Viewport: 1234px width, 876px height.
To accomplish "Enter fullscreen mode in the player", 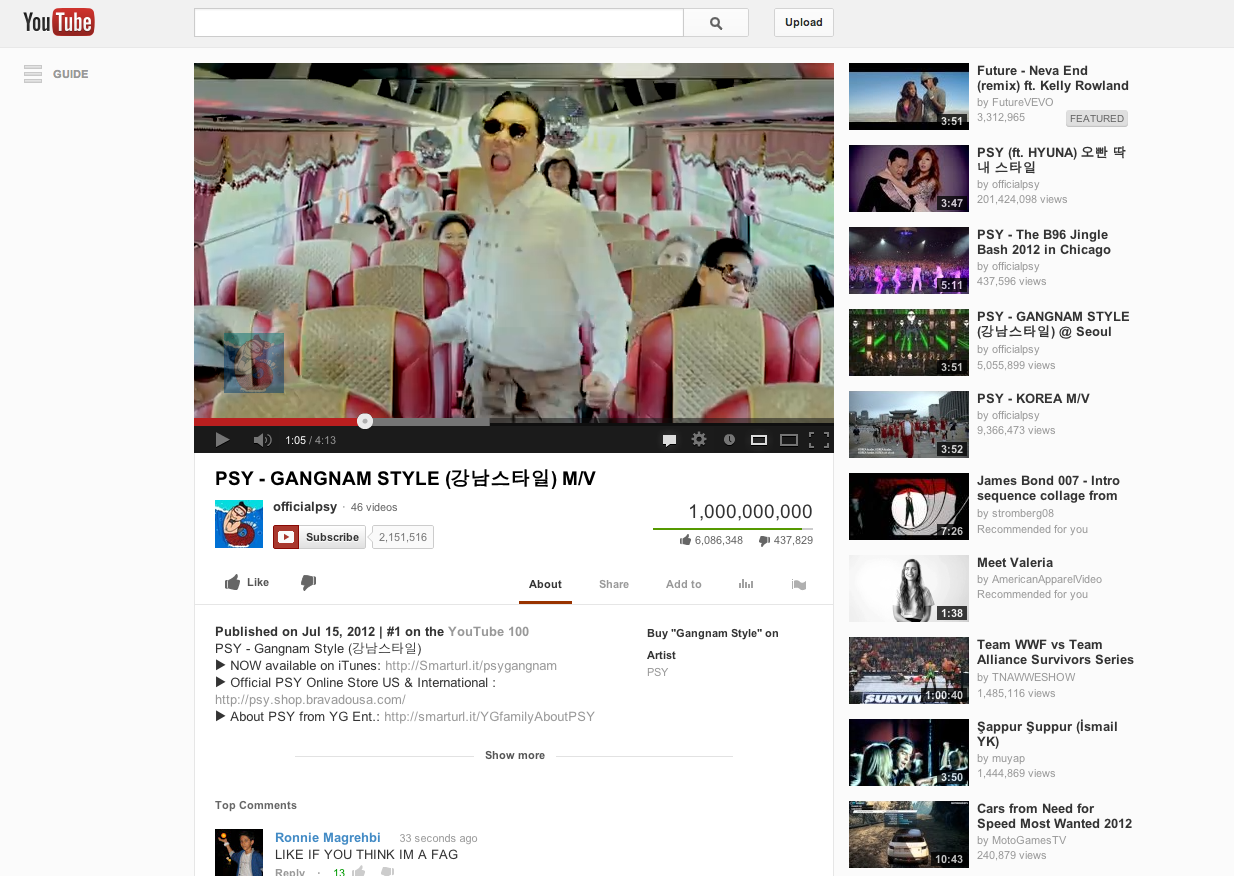I will point(818,440).
